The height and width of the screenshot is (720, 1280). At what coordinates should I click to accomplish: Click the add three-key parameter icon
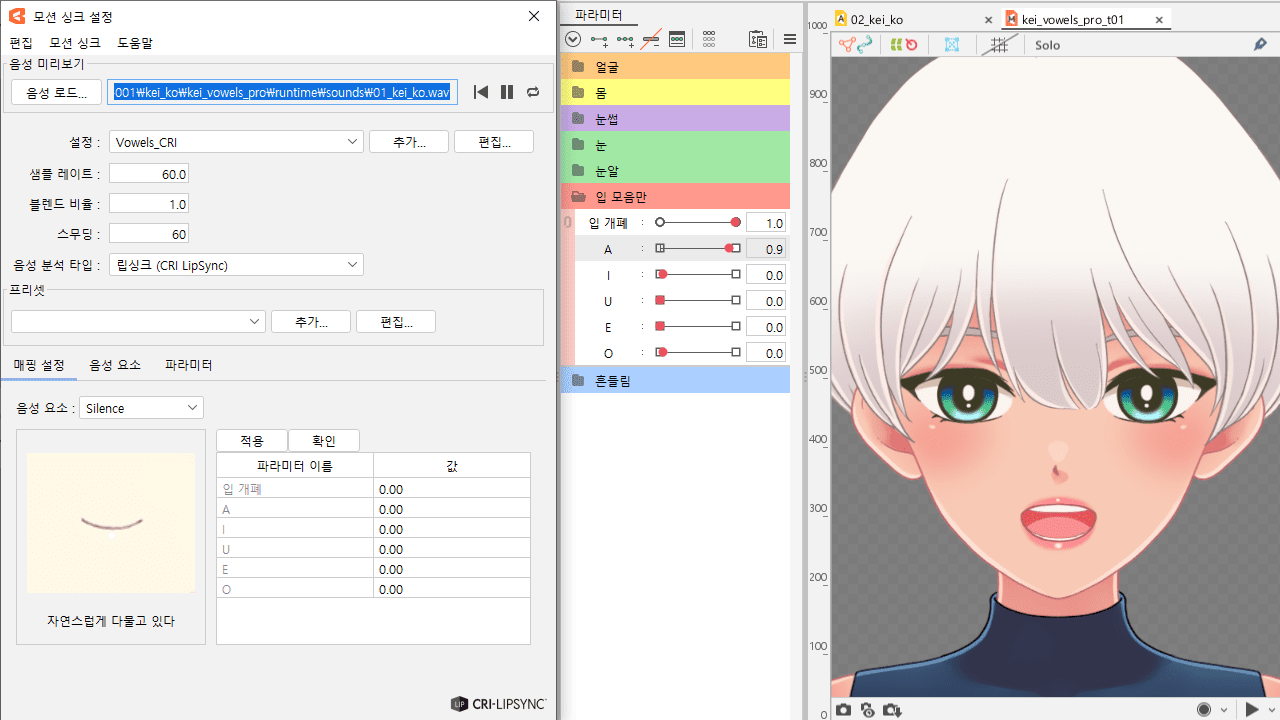click(x=625, y=40)
